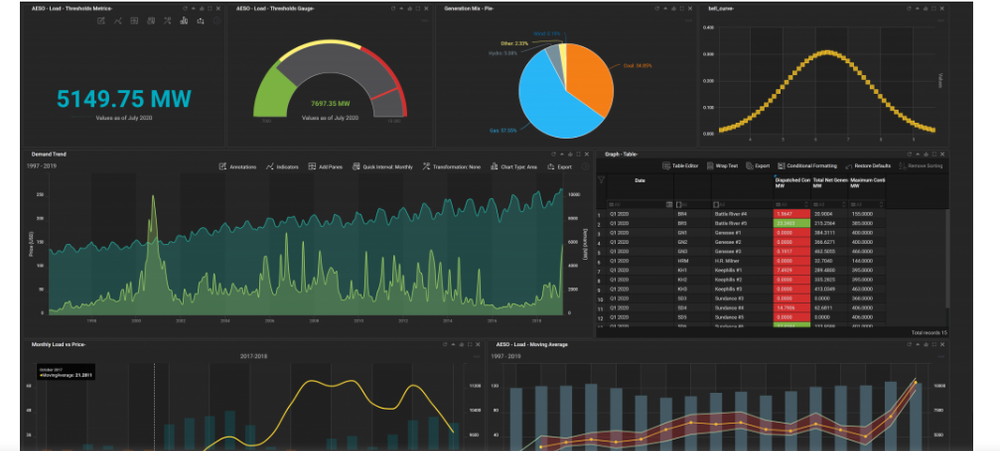Click the export icon in Thresholds Metrics toolbar
This screenshot has width=1000, height=451.
click(x=200, y=21)
